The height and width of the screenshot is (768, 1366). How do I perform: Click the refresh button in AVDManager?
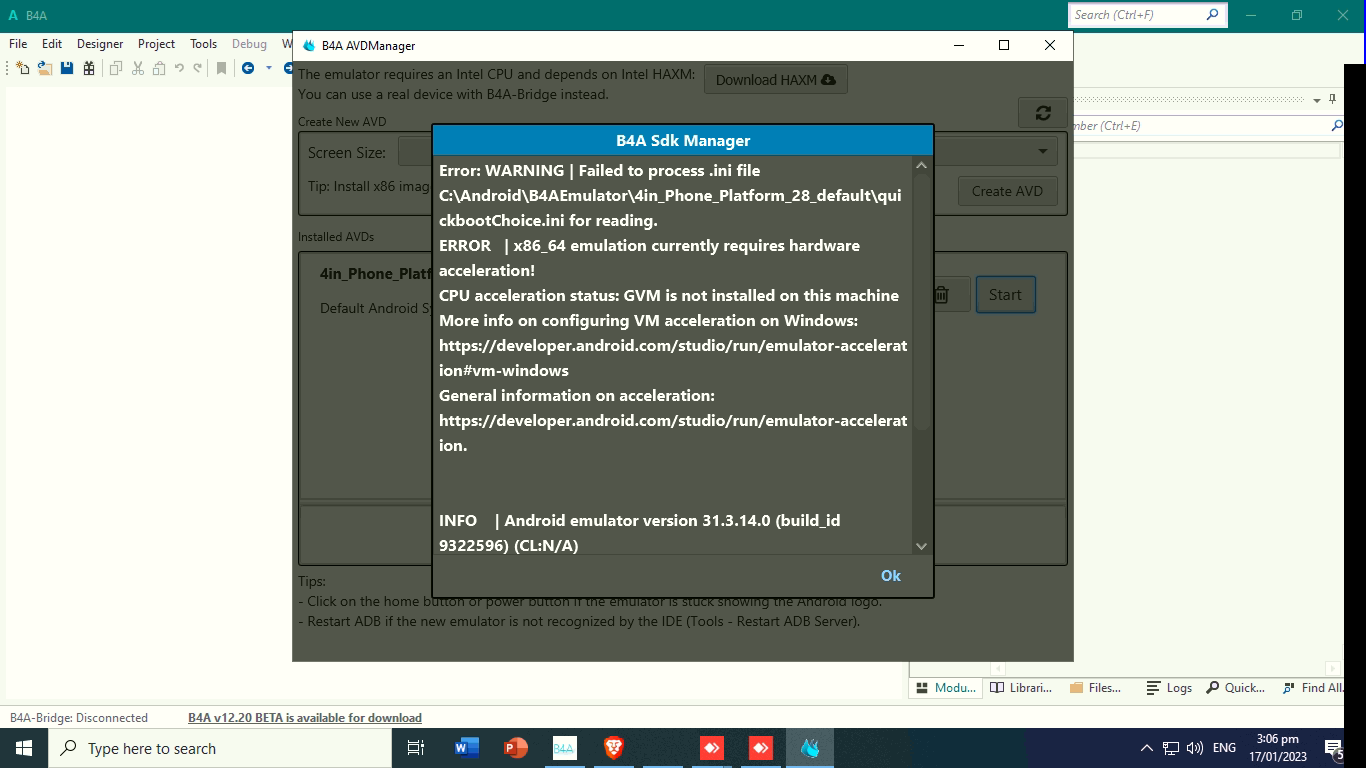(1043, 113)
